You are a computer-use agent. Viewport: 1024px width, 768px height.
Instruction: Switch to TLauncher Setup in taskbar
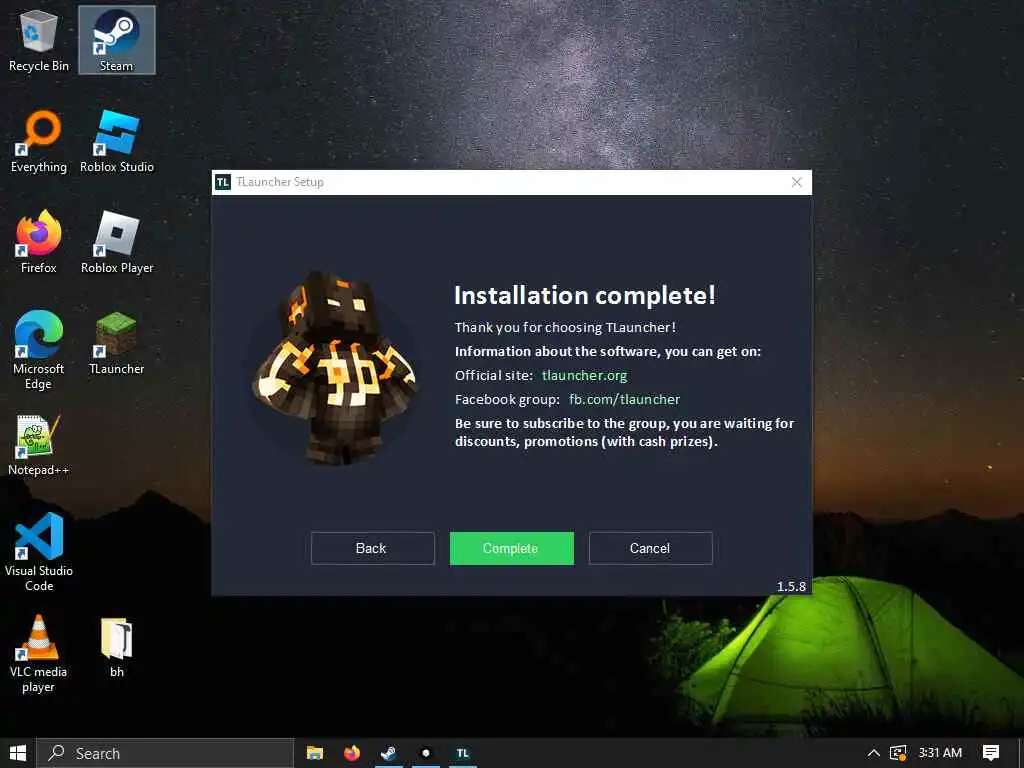coord(462,753)
